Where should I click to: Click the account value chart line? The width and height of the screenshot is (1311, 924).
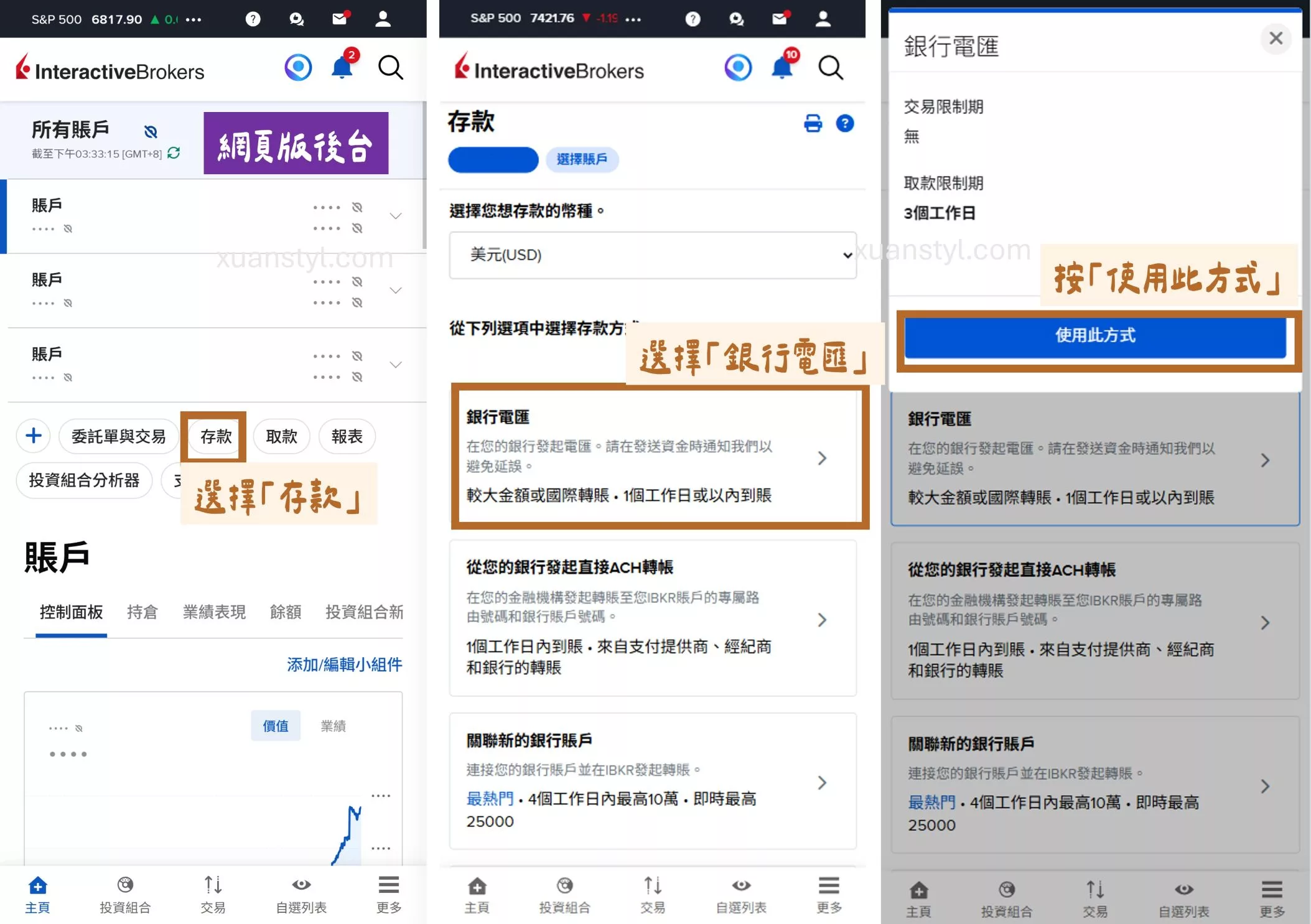click(x=346, y=837)
